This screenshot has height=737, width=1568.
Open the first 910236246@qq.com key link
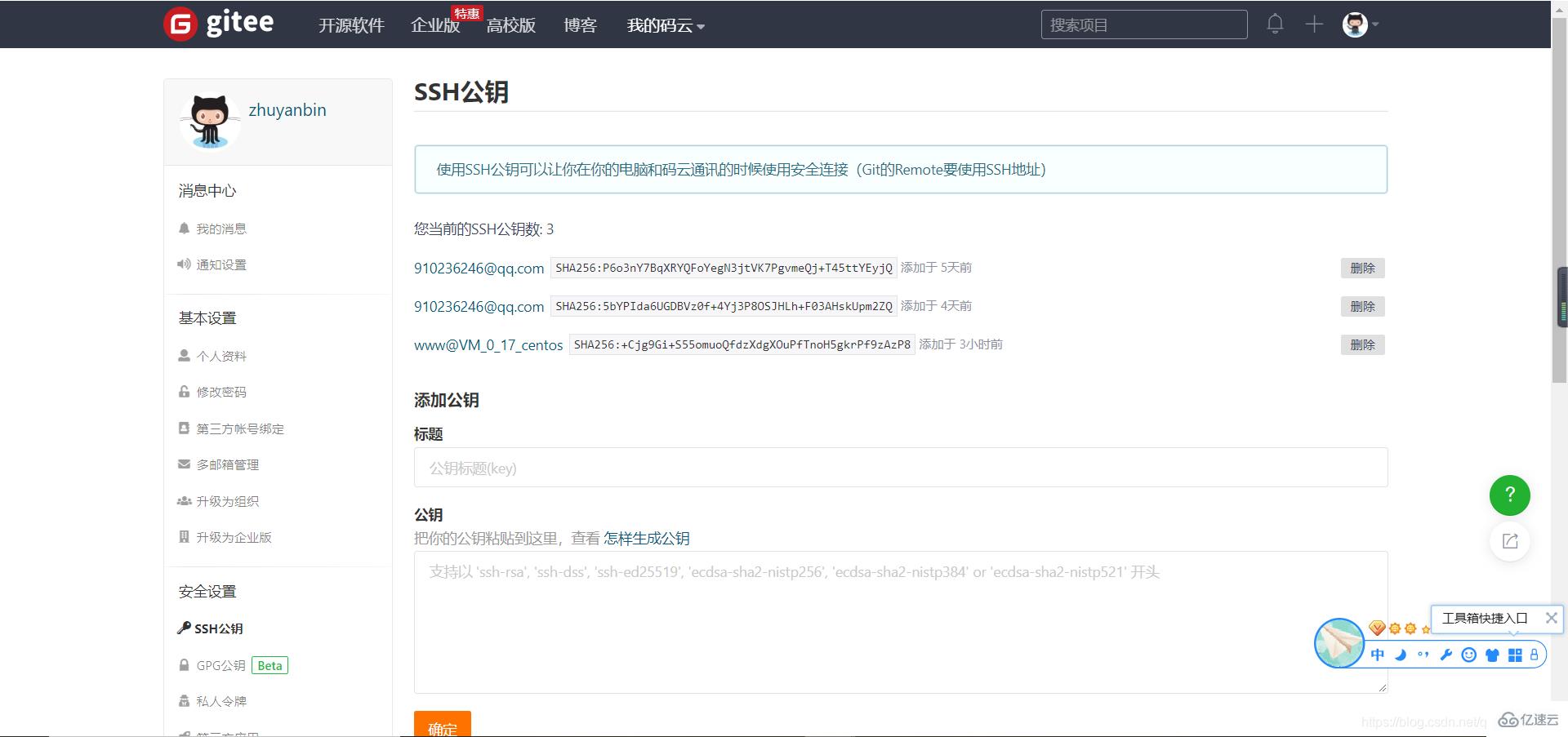point(479,268)
